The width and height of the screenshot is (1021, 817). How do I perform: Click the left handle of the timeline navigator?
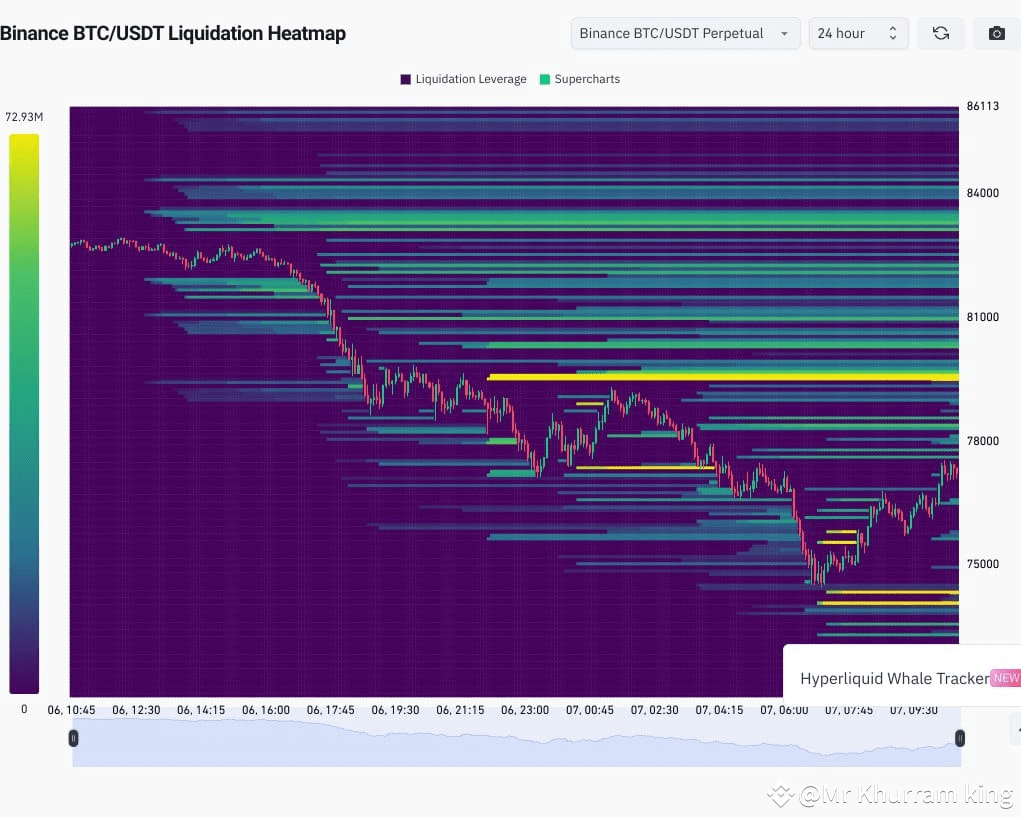(73, 738)
